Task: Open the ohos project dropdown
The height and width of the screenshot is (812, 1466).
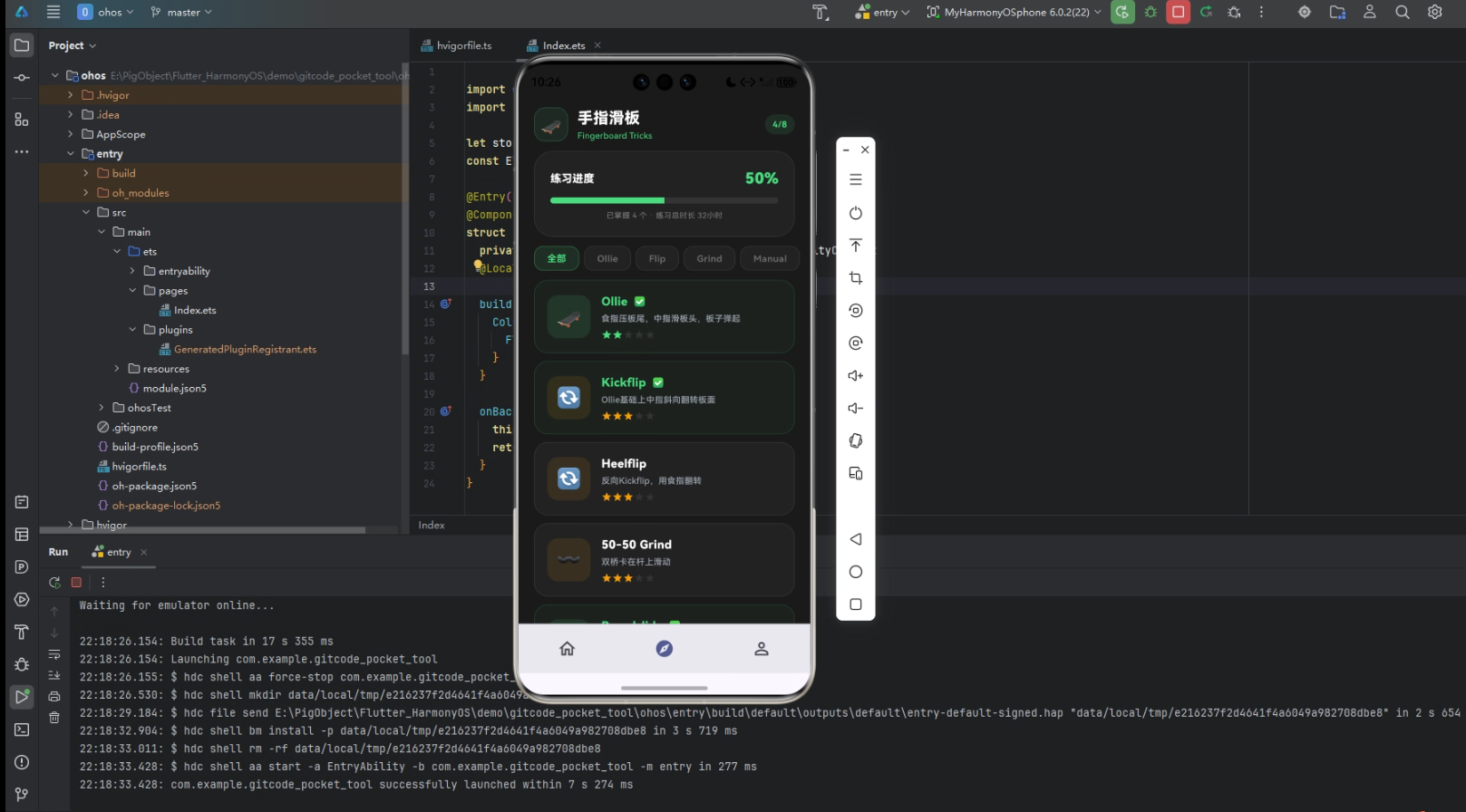Action: 106,12
